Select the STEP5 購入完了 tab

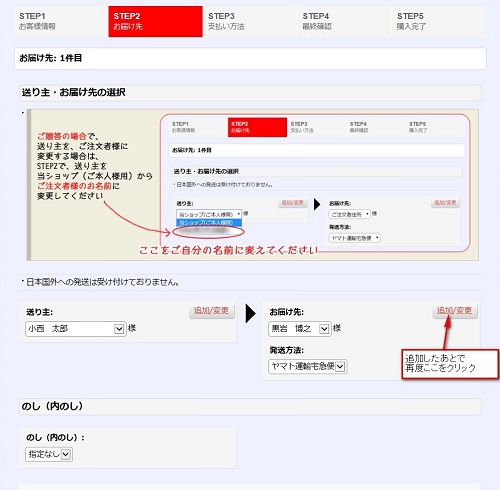click(439, 21)
